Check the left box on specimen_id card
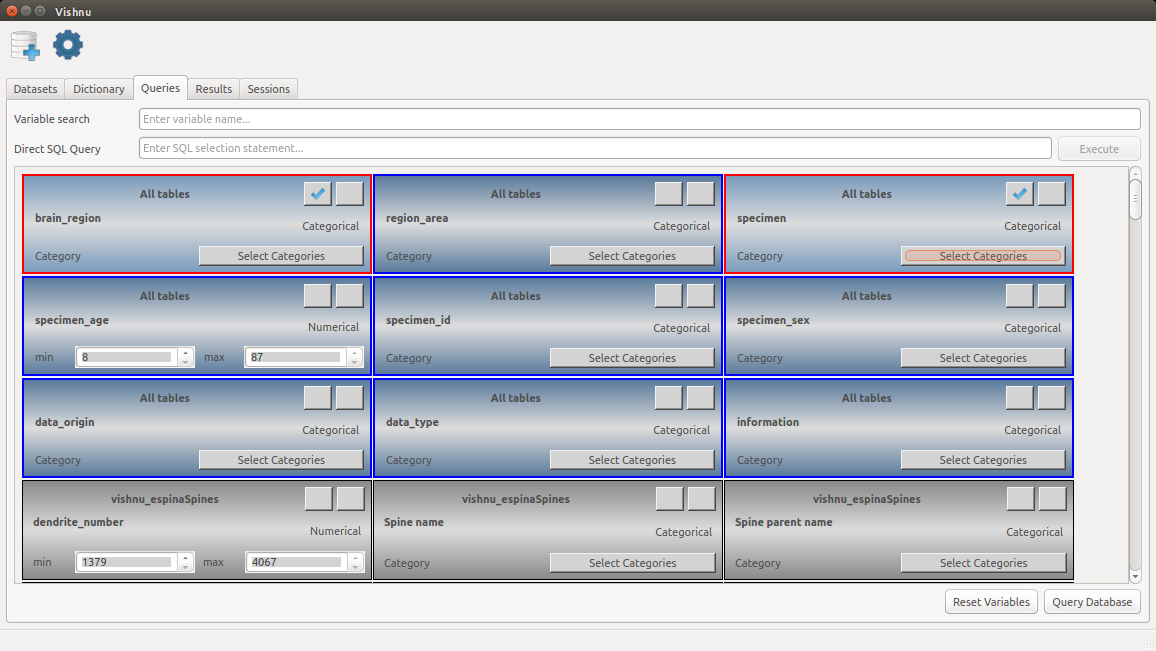The height and width of the screenshot is (651, 1156). coord(669,296)
